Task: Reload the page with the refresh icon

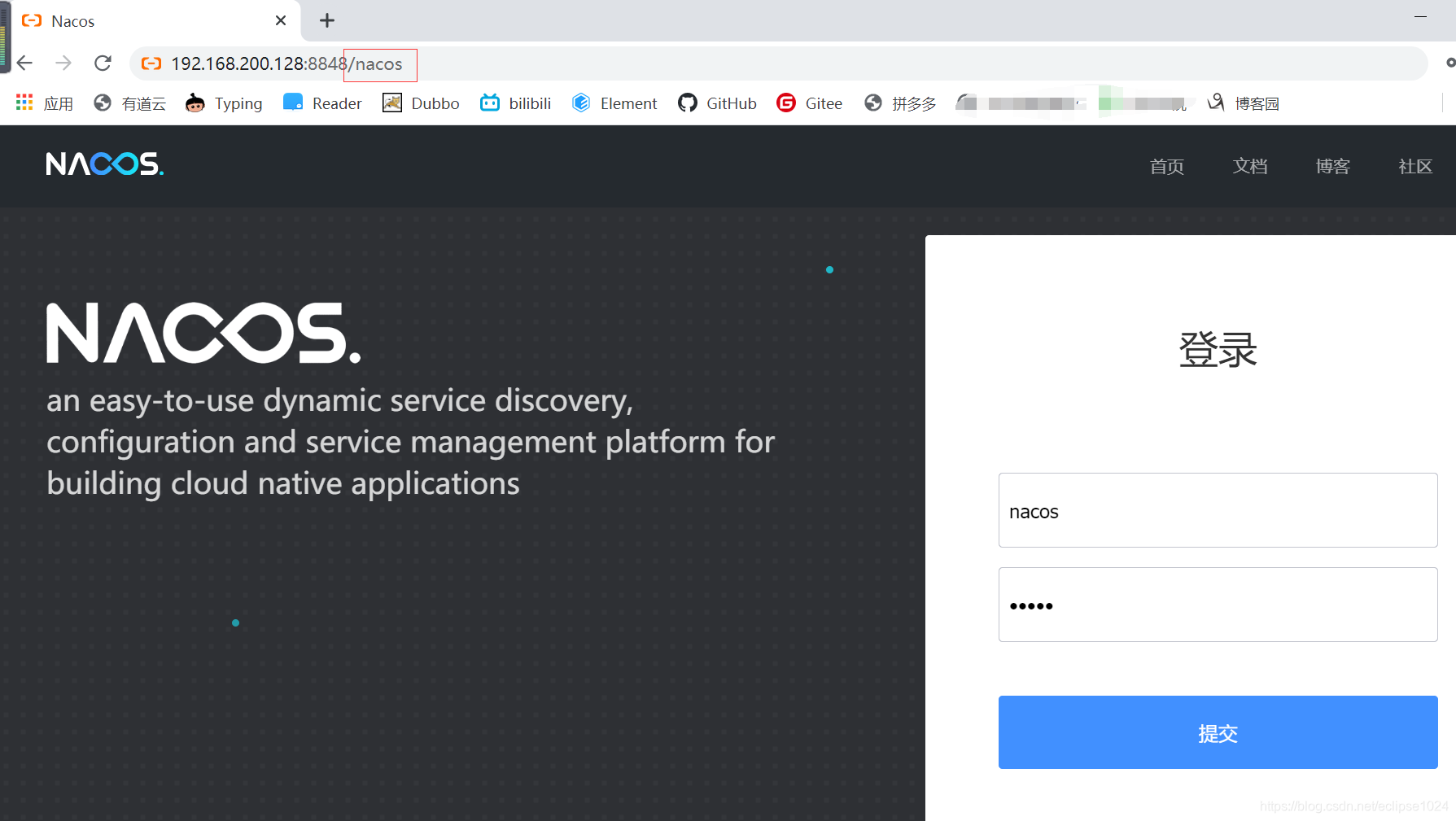Action: (x=103, y=63)
